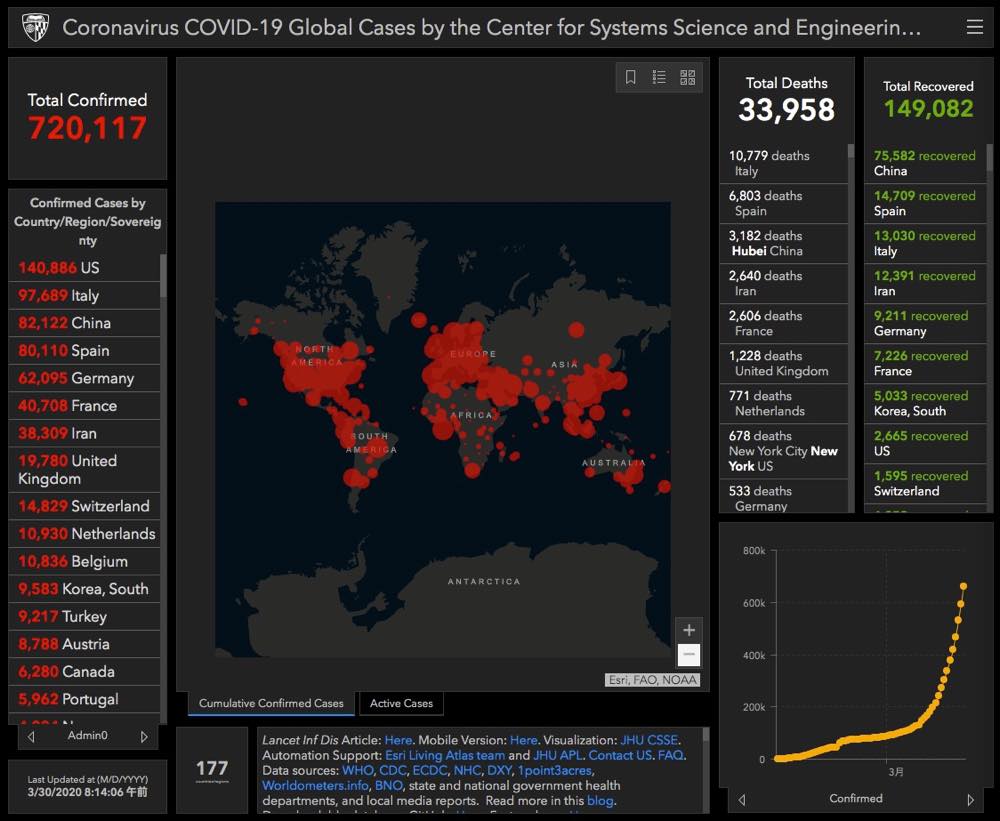The width and height of the screenshot is (1000, 821).
Task: Follow the BNO link
Action: [x=388, y=785]
